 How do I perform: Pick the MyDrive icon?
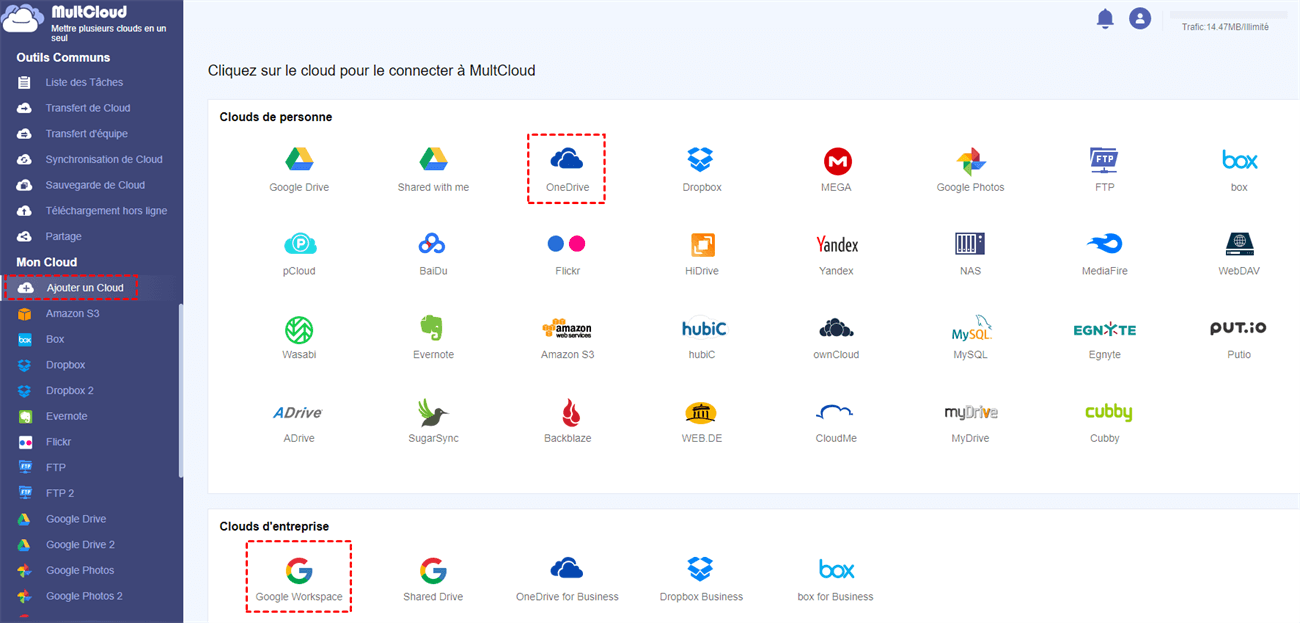coord(970,412)
